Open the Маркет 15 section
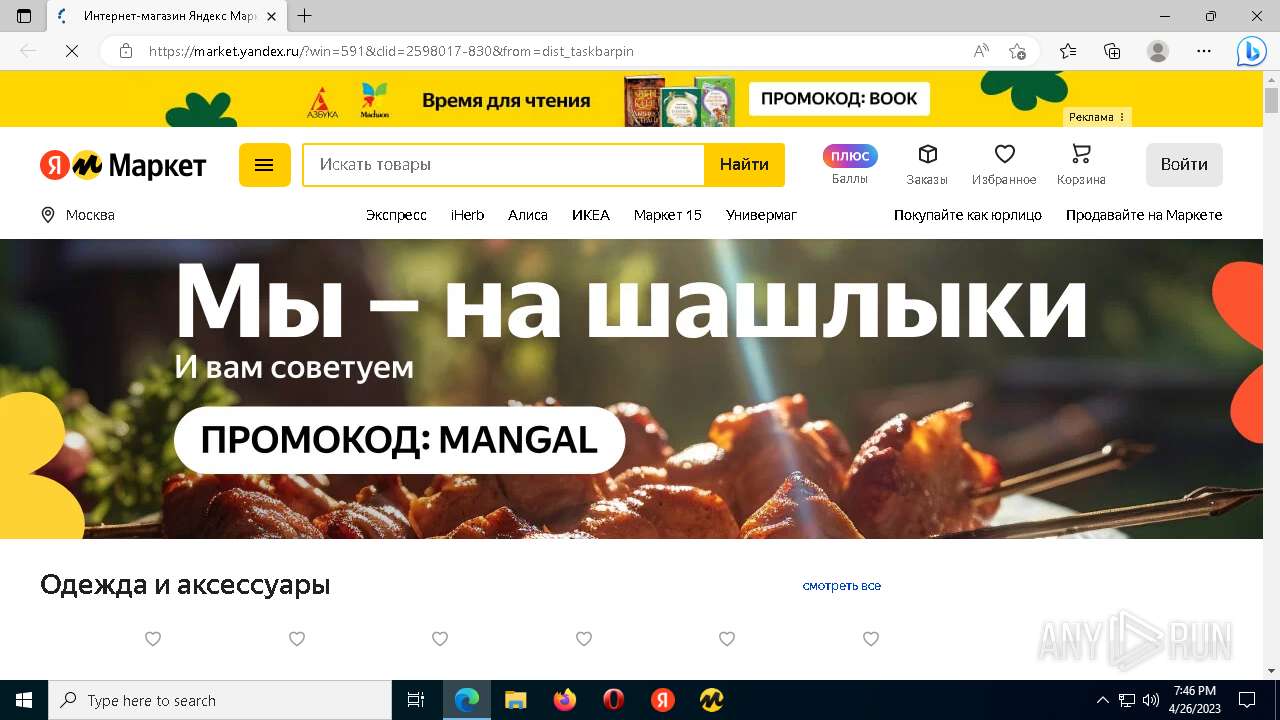The image size is (1280, 720). [668, 215]
